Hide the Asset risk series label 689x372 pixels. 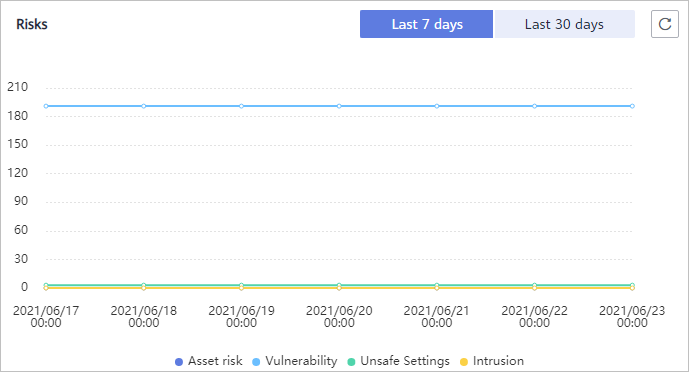point(215,361)
